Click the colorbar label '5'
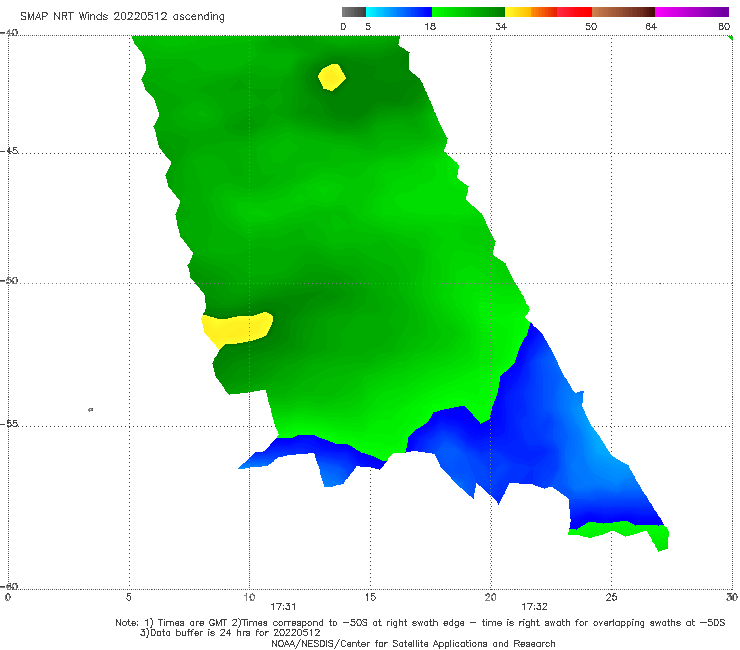 point(368,27)
